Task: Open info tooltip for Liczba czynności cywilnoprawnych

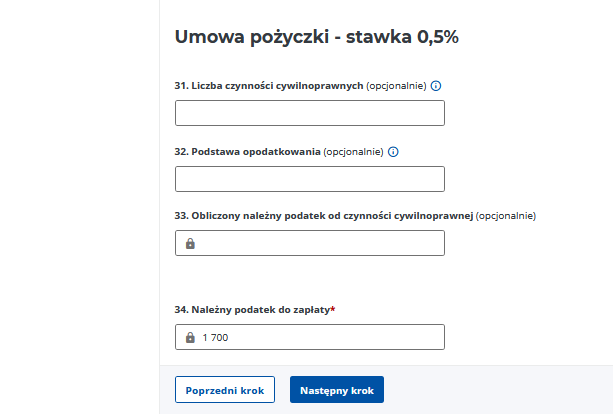Action: coord(436,86)
